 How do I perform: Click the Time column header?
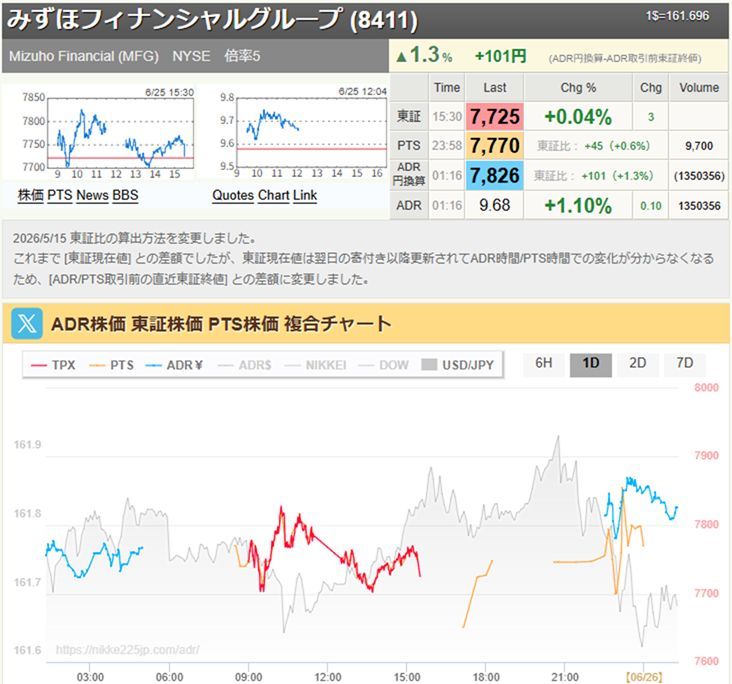coord(447,88)
